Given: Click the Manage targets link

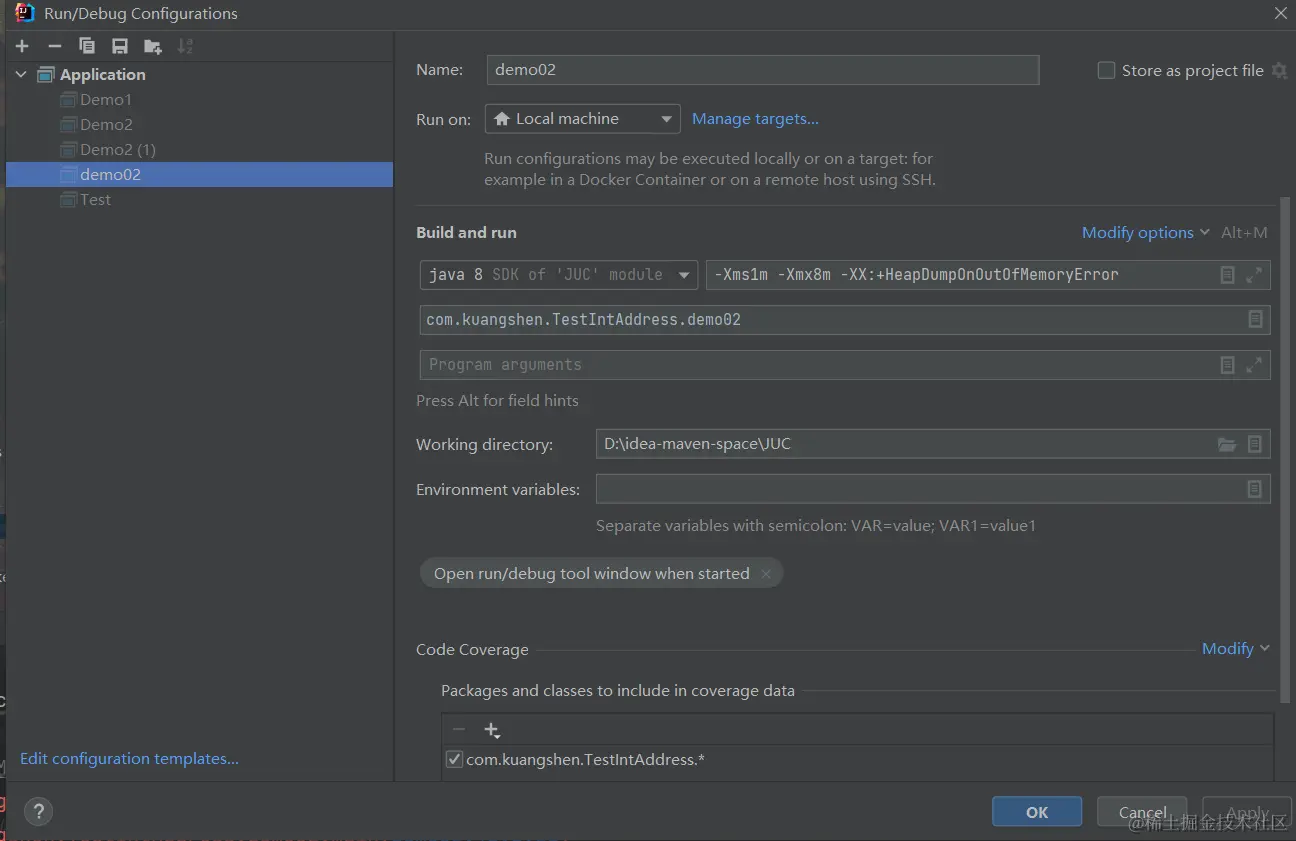Looking at the screenshot, I should point(755,119).
